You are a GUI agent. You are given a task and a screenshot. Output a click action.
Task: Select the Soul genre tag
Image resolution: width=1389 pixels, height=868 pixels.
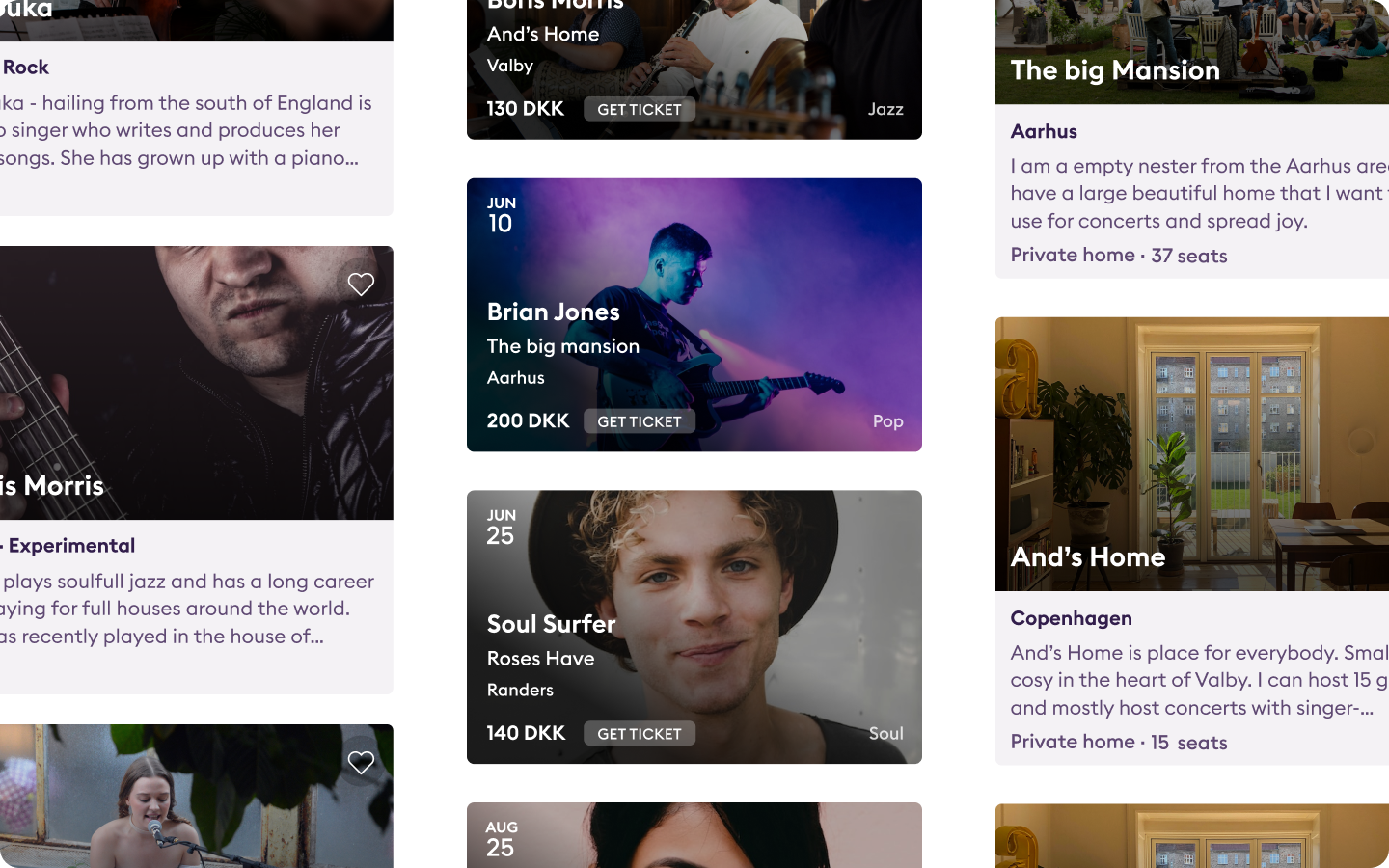(885, 733)
